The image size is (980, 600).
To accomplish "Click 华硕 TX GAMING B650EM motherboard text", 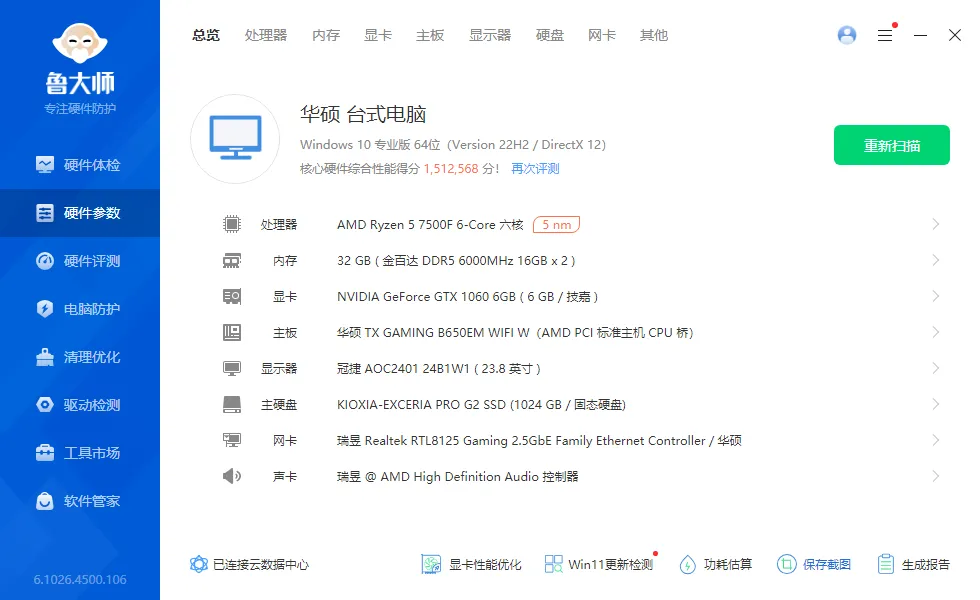I will point(515,332).
